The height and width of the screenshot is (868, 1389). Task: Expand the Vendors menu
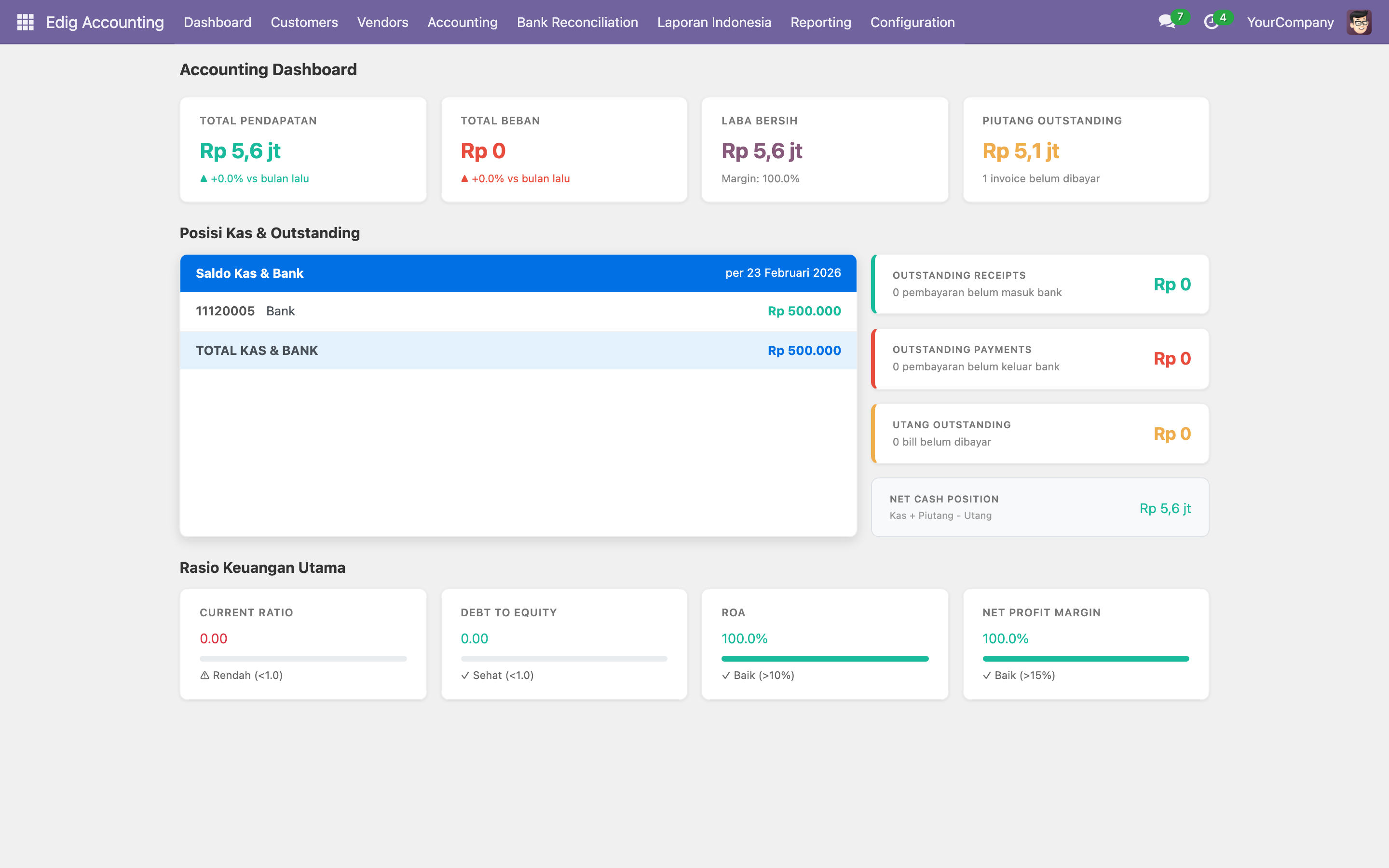click(x=382, y=22)
